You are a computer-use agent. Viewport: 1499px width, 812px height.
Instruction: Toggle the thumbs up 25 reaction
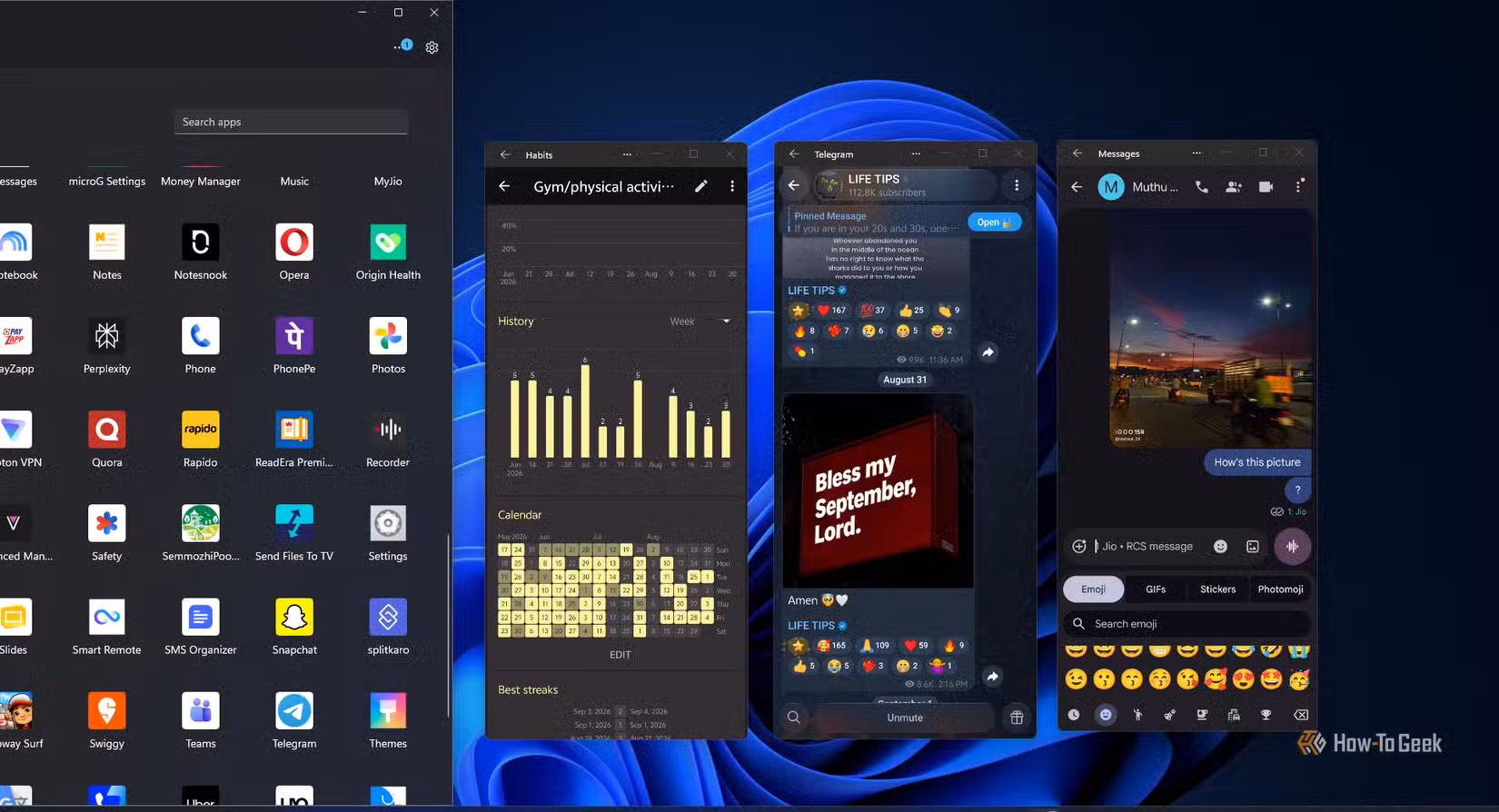point(911,310)
